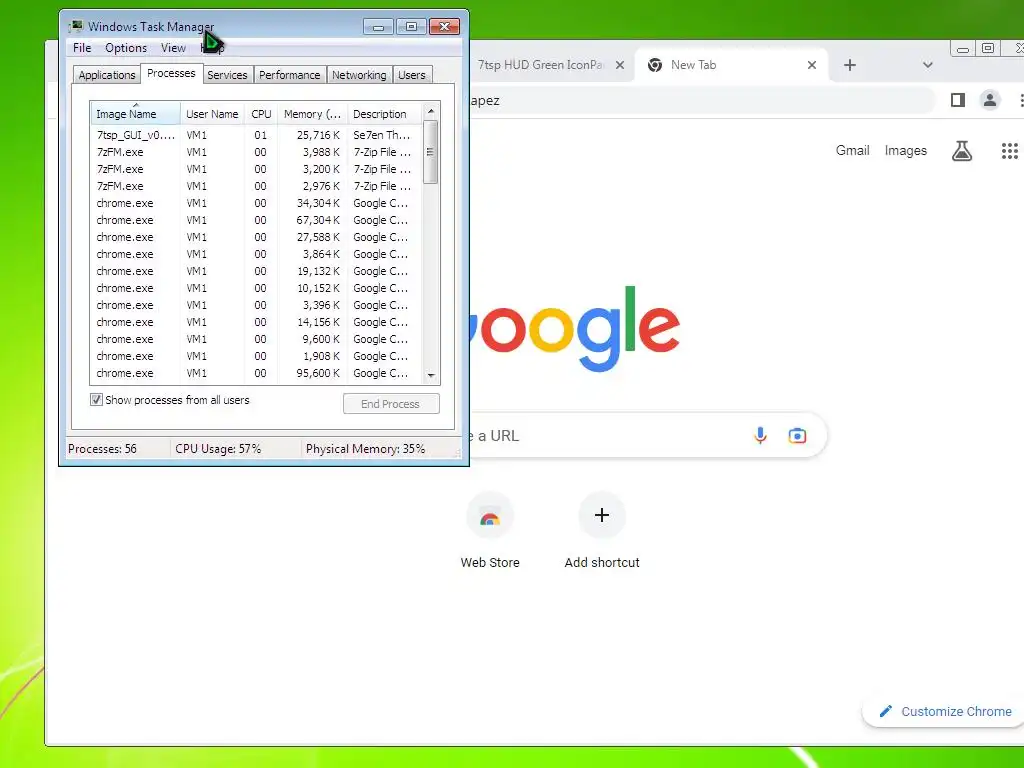Select chrome.exe process using 27,588 K
1024x768 pixels.
click(x=256, y=237)
